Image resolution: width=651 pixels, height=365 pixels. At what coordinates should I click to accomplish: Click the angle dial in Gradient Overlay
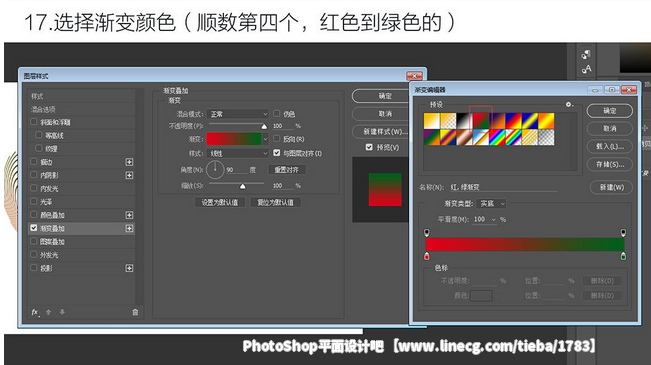click(215, 169)
